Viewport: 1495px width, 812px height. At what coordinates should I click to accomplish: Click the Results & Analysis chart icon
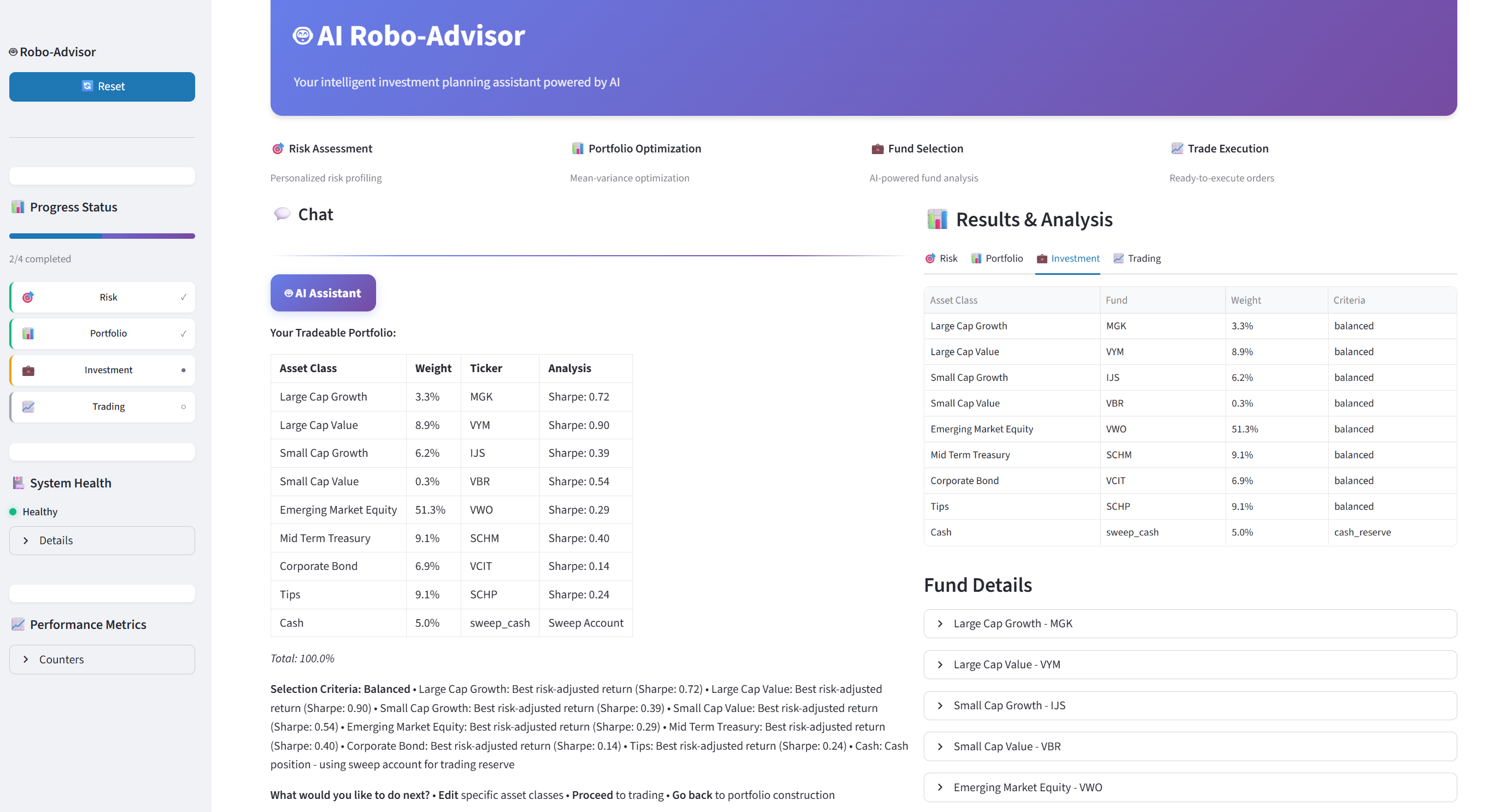[x=937, y=219]
